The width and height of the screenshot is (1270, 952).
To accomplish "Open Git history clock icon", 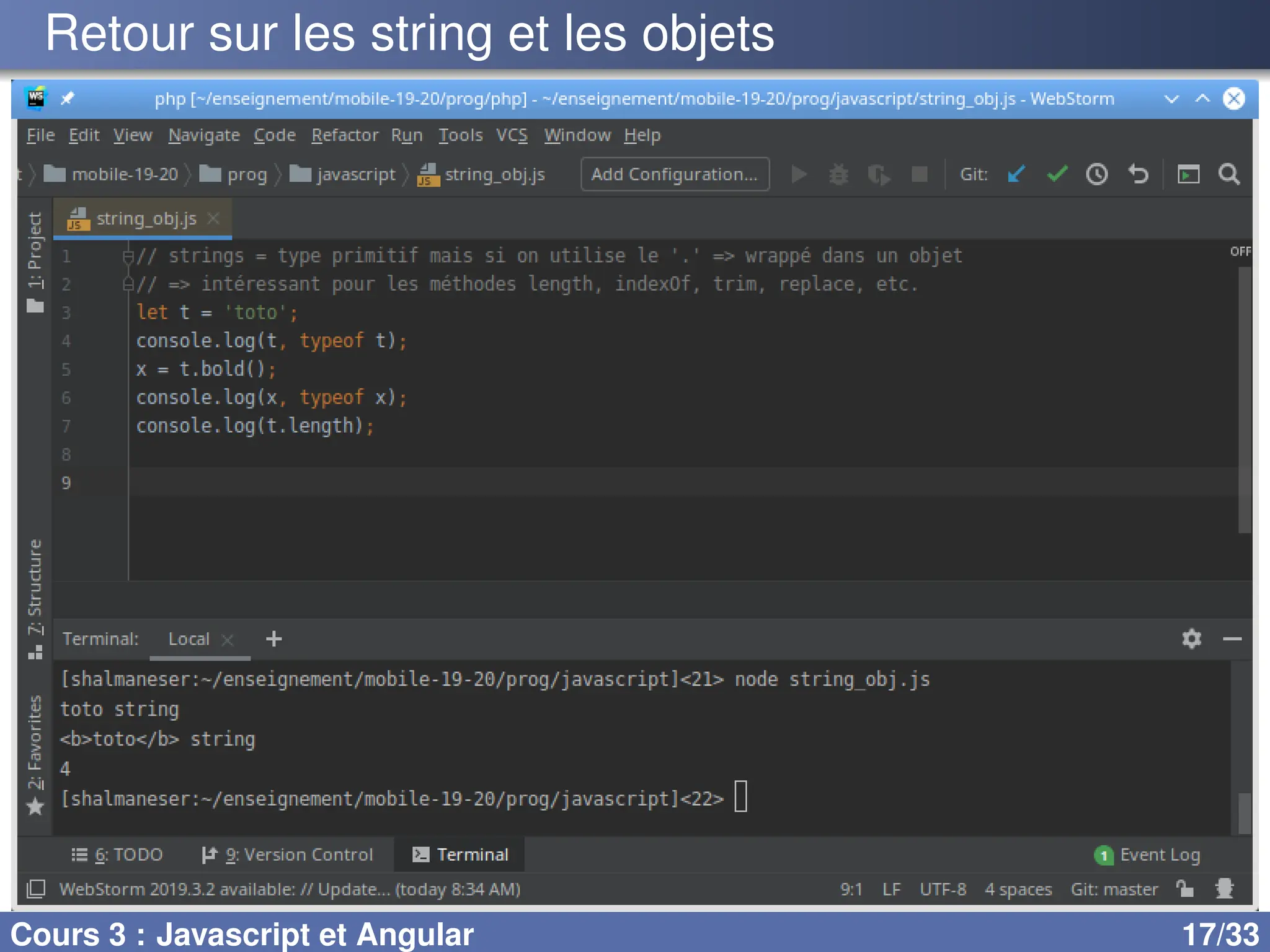I will pyautogui.click(x=1097, y=175).
